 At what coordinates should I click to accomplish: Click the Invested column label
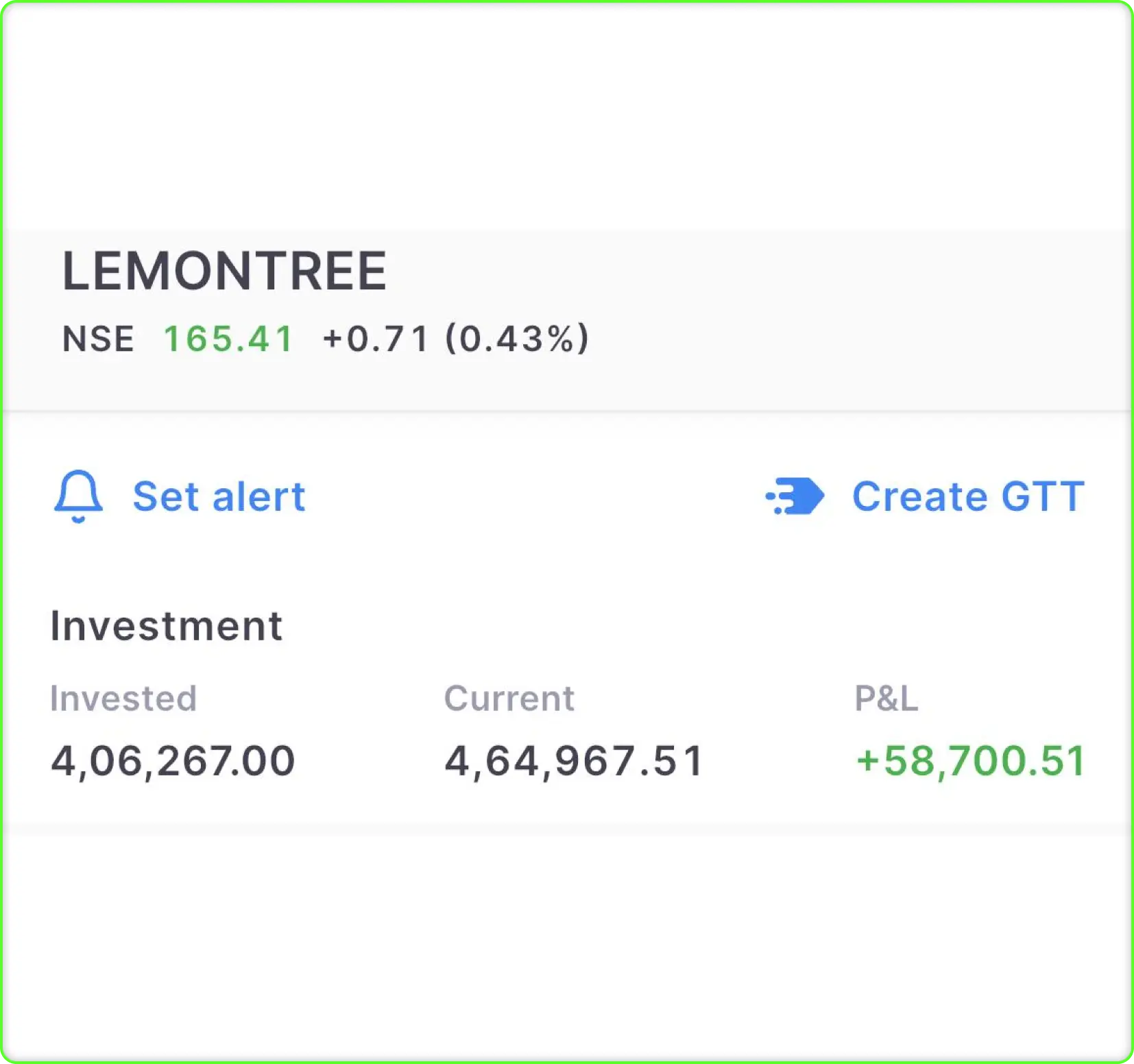(123, 699)
